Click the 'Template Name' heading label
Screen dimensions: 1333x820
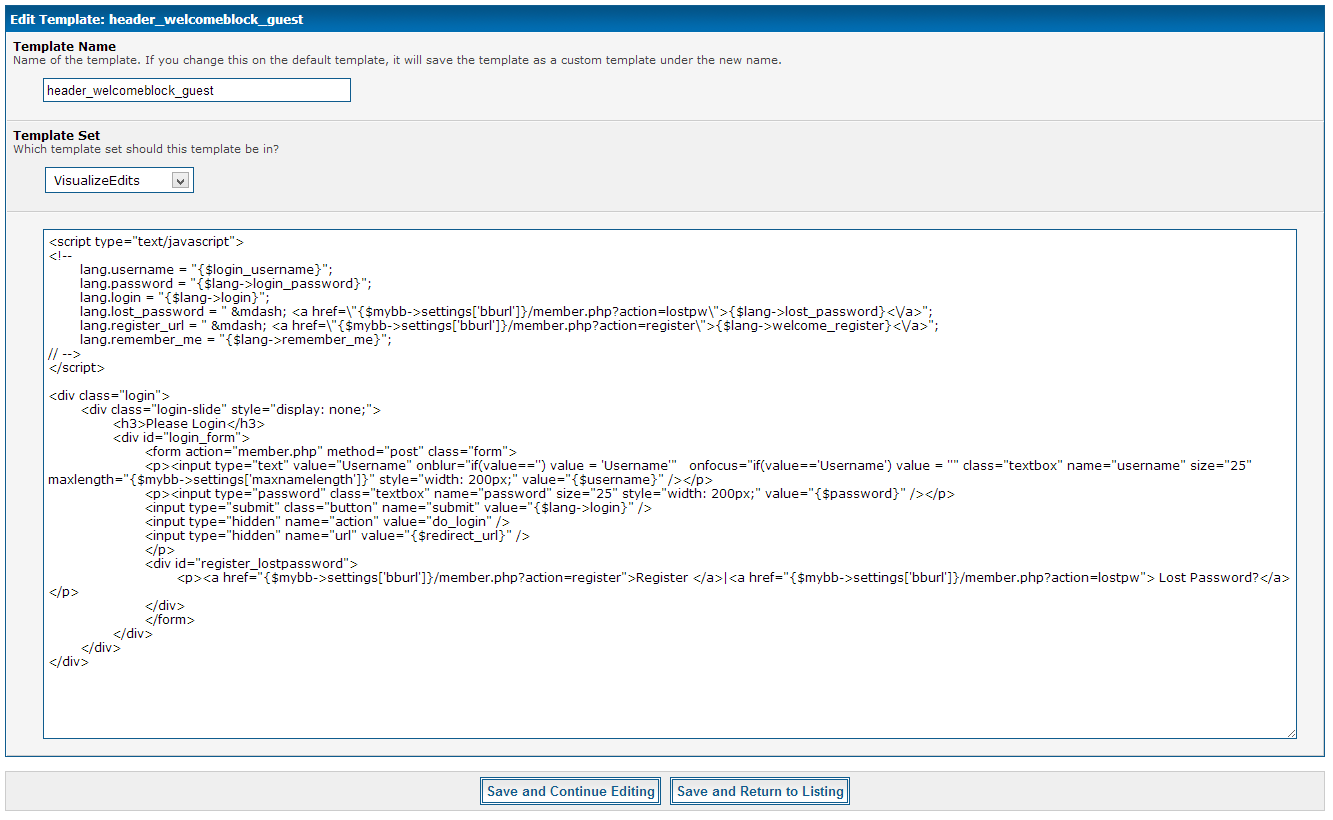click(64, 46)
